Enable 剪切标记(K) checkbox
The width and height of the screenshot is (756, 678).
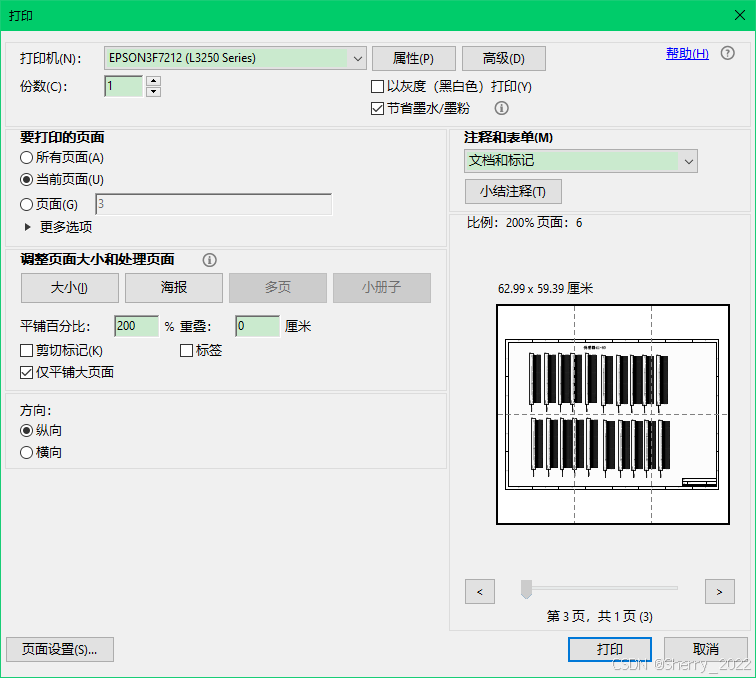pyautogui.click(x=27, y=351)
